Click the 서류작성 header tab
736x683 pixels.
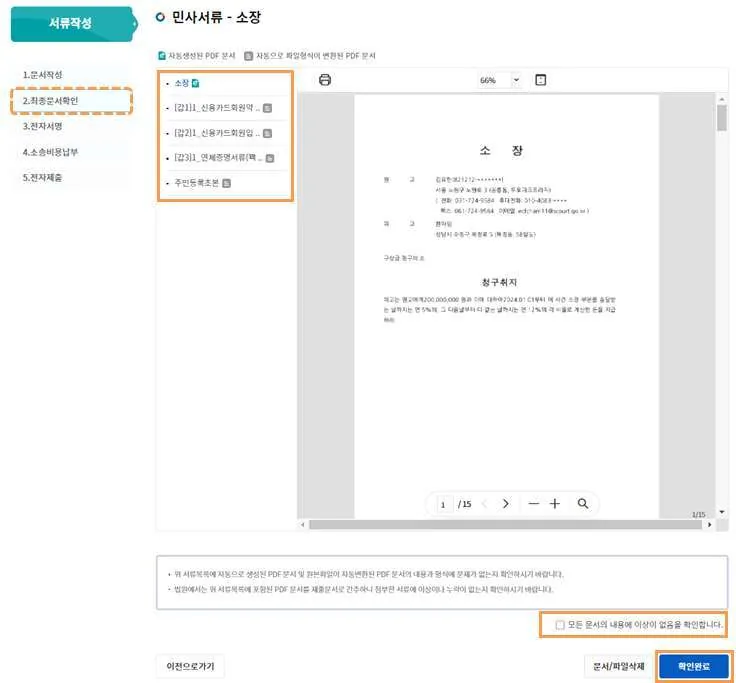[x=73, y=23]
